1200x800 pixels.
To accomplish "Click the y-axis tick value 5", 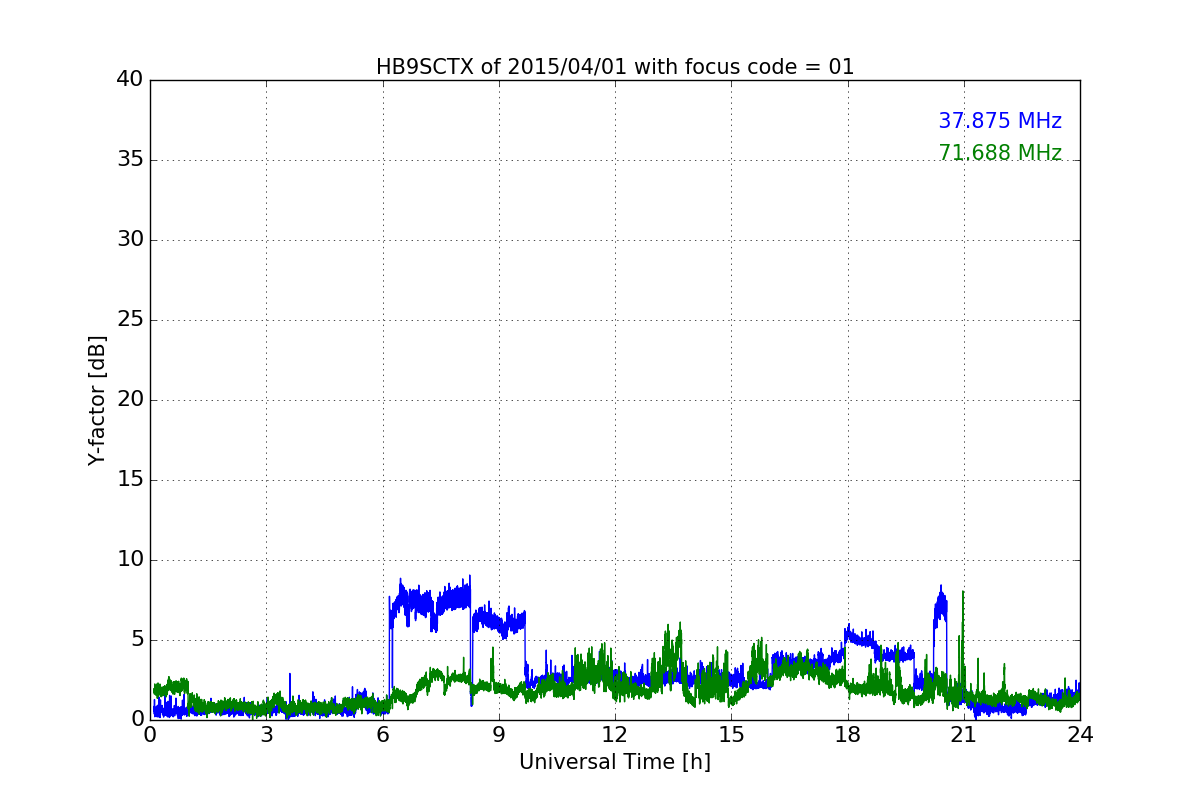I will click(x=137, y=640).
